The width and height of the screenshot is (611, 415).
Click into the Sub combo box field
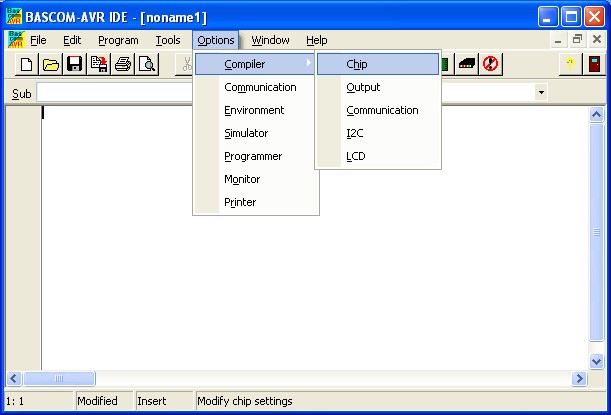click(114, 93)
